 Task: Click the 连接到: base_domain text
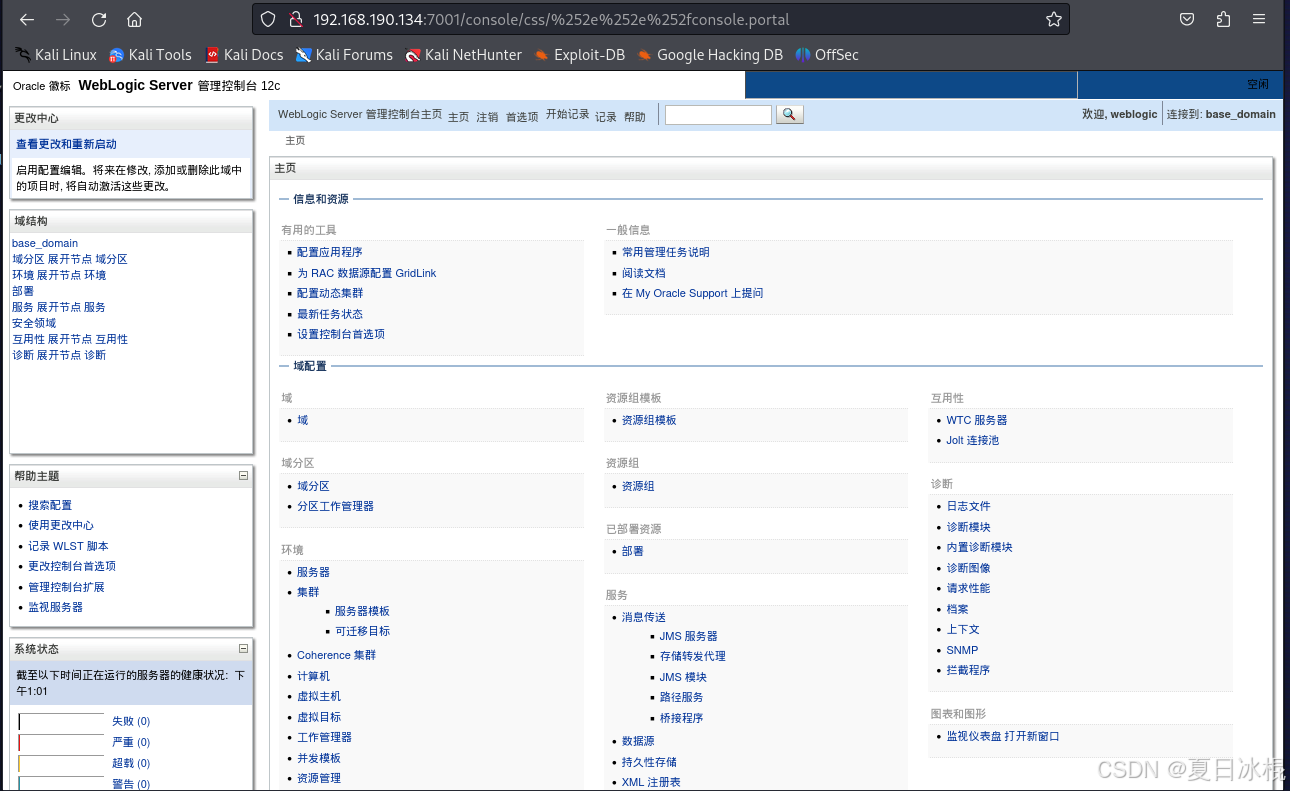(1221, 114)
